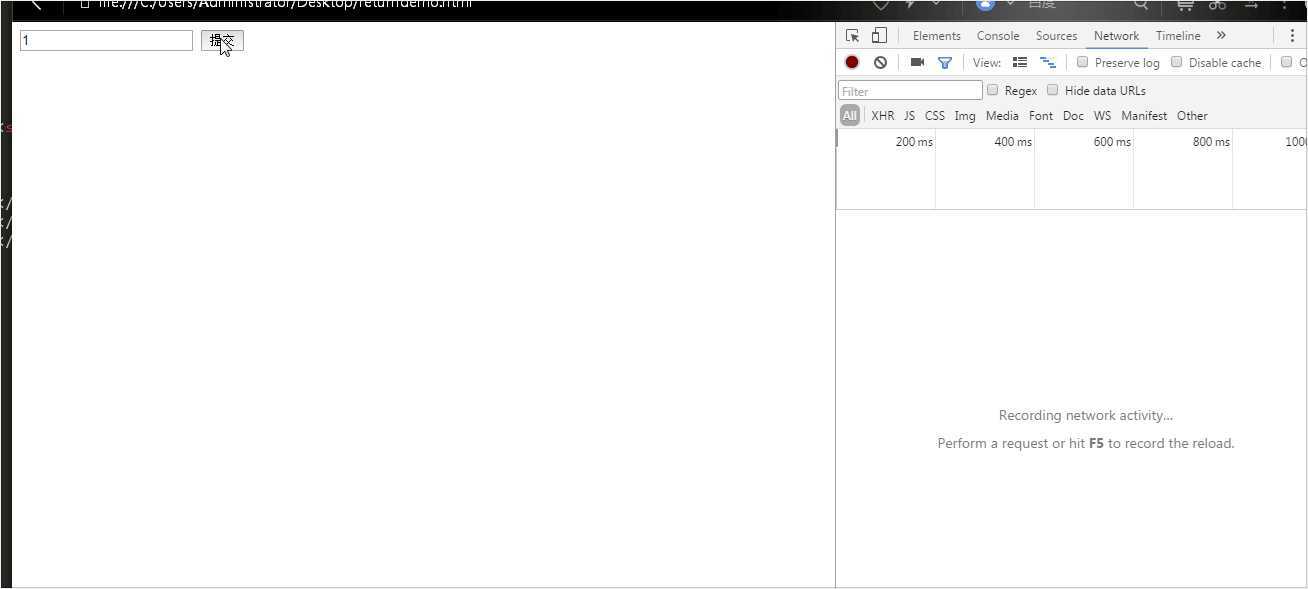Open the Console tab
The width and height of the screenshot is (1308, 589).
point(997,36)
